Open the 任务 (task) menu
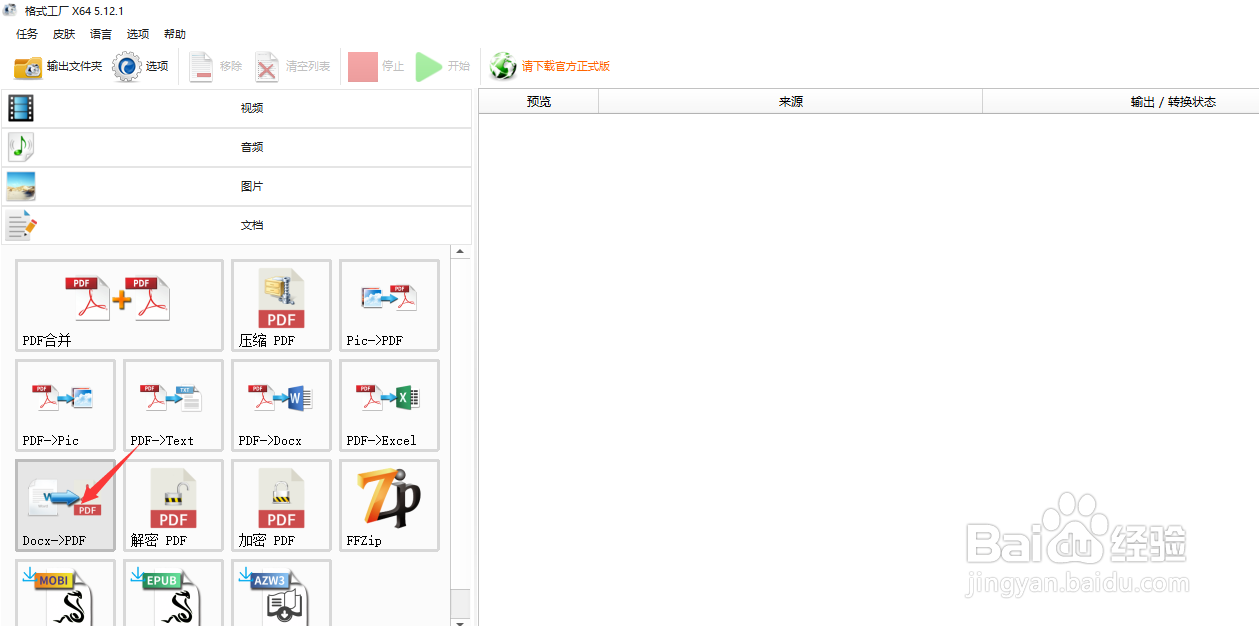 coord(26,33)
